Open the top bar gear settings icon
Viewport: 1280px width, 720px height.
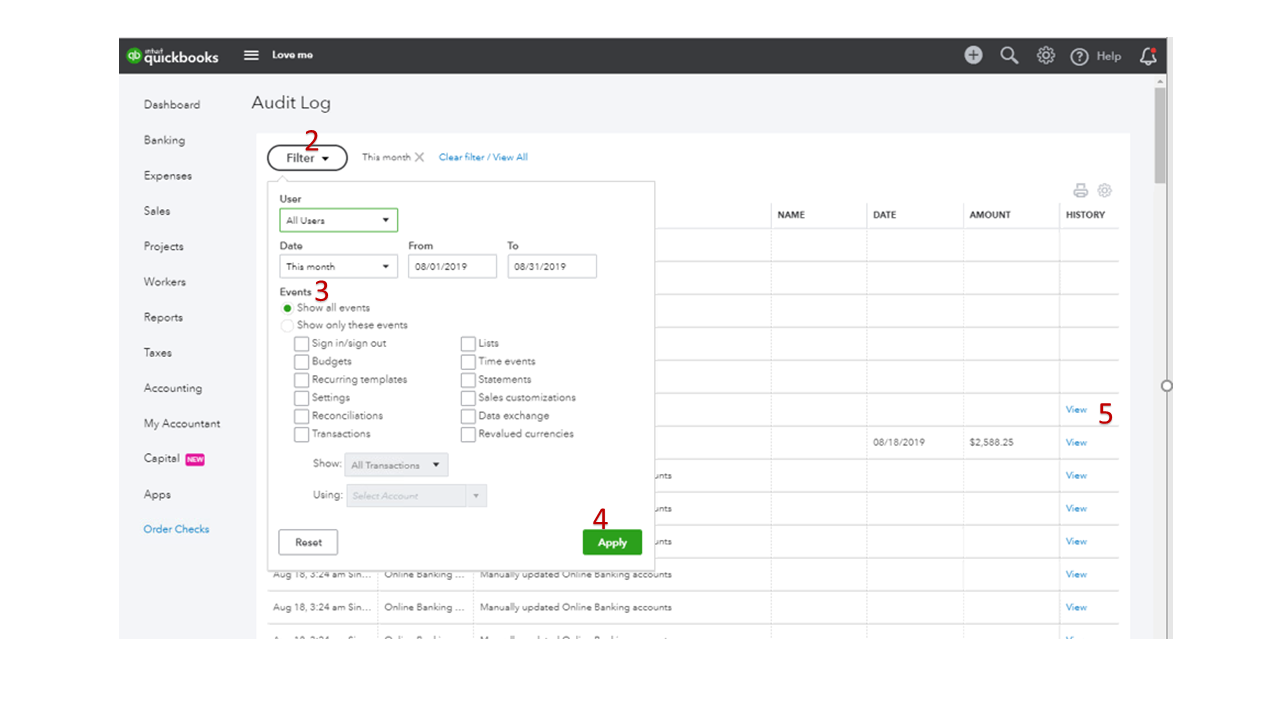click(1045, 56)
